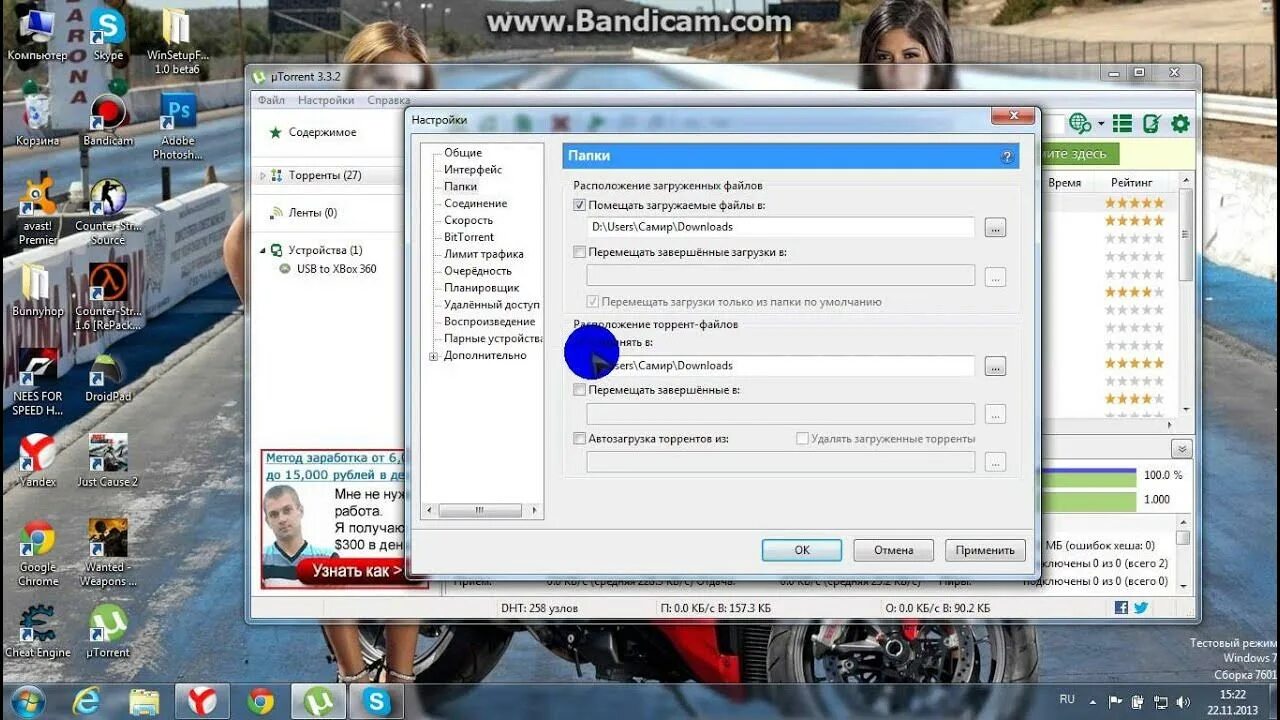Screen dimensions: 1280x720
Task: Open Windows Explorer folder in taskbar
Action: pyautogui.click(x=144, y=701)
